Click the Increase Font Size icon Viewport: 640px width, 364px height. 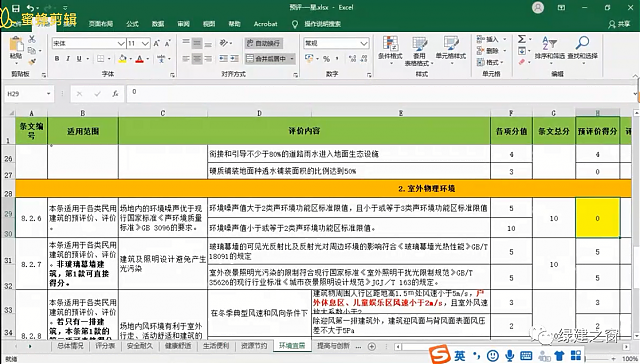[156, 43]
